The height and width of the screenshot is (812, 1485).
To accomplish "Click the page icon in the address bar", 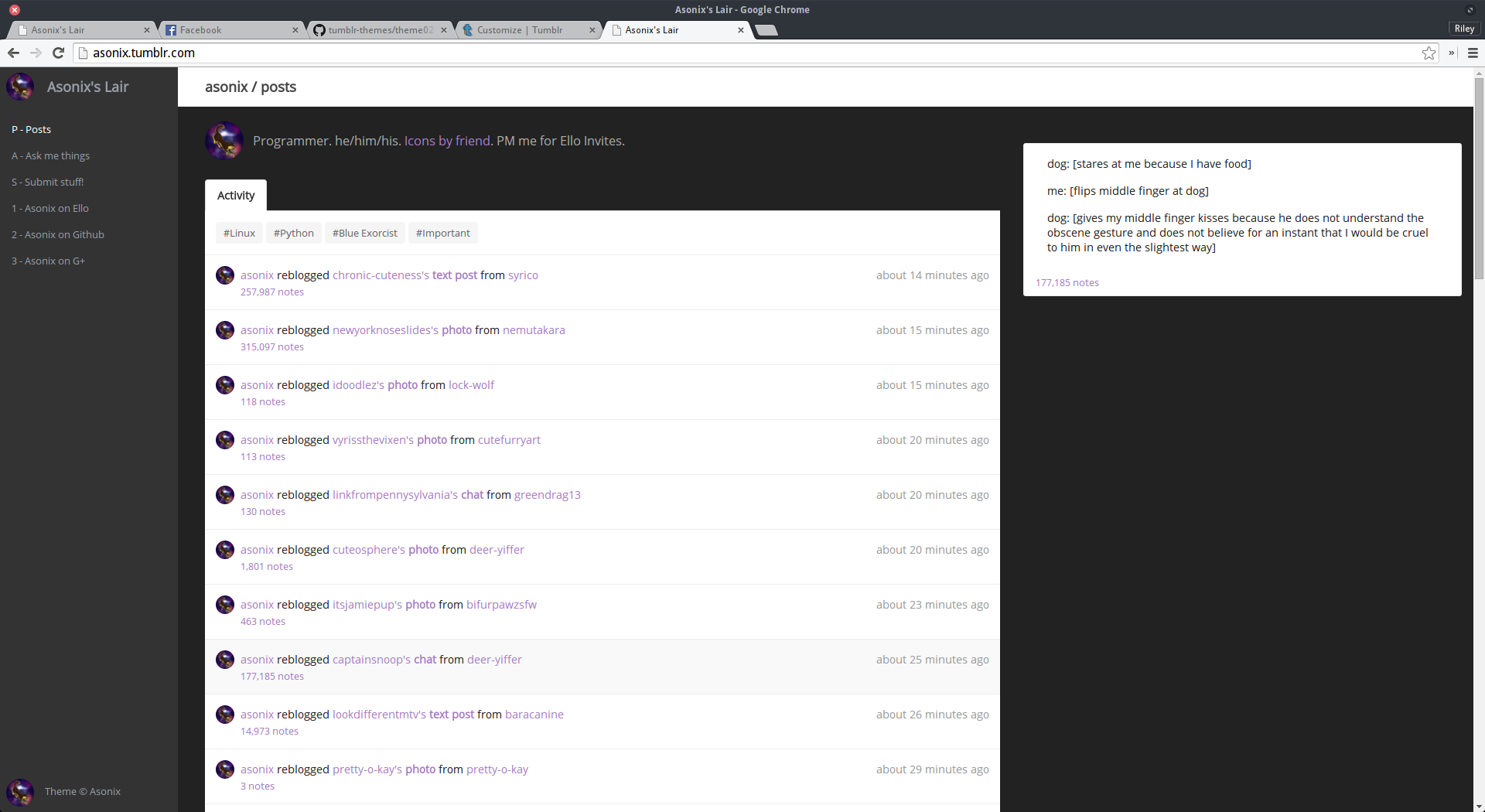I will pyautogui.click(x=83, y=53).
